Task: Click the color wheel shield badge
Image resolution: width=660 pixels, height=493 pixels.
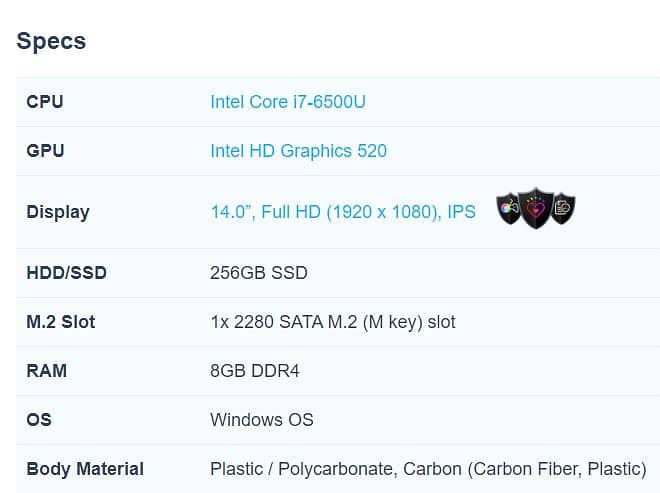Action: coord(510,209)
